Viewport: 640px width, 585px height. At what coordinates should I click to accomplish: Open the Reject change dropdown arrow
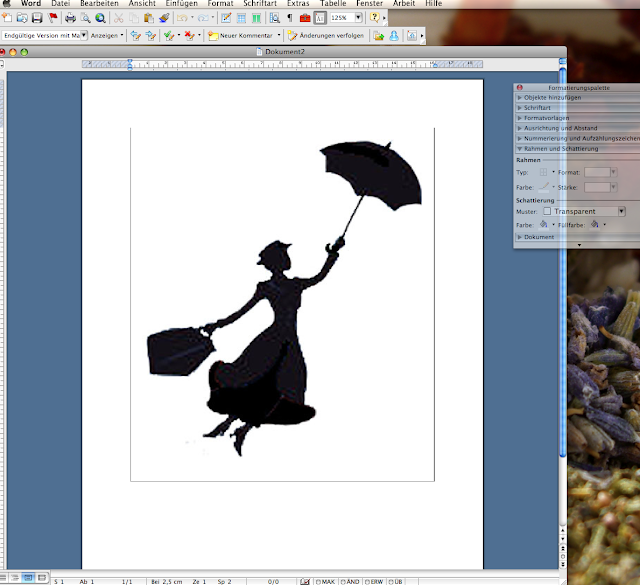coord(199,36)
